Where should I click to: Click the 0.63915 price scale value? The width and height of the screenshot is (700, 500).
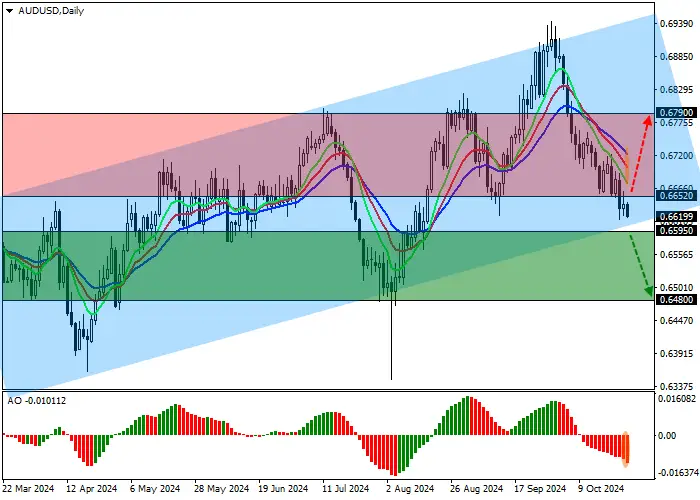(676, 353)
